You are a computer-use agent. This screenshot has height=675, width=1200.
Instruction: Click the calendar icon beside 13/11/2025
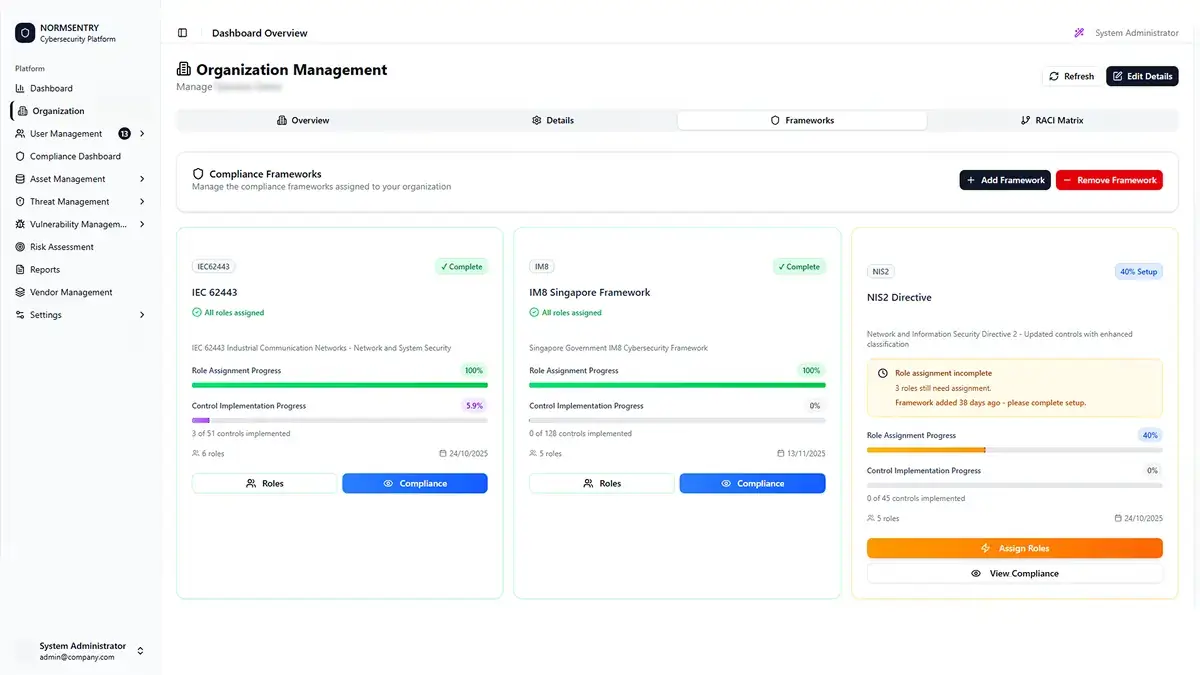[781, 453]
